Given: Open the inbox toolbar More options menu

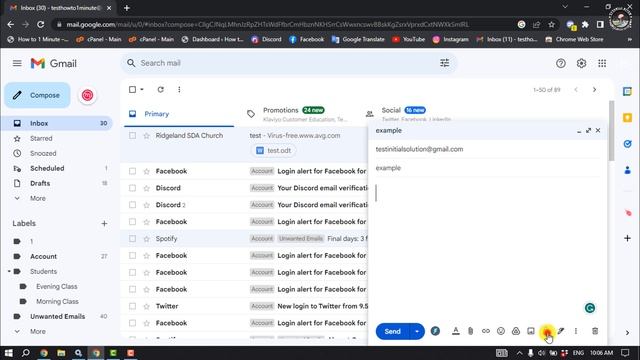Looking at the screenshot, I should click(179, 89).
